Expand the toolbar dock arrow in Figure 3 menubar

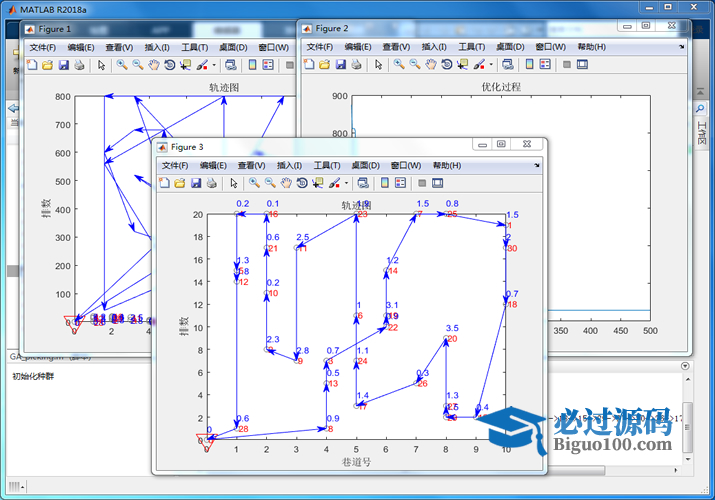coord(537,165)
